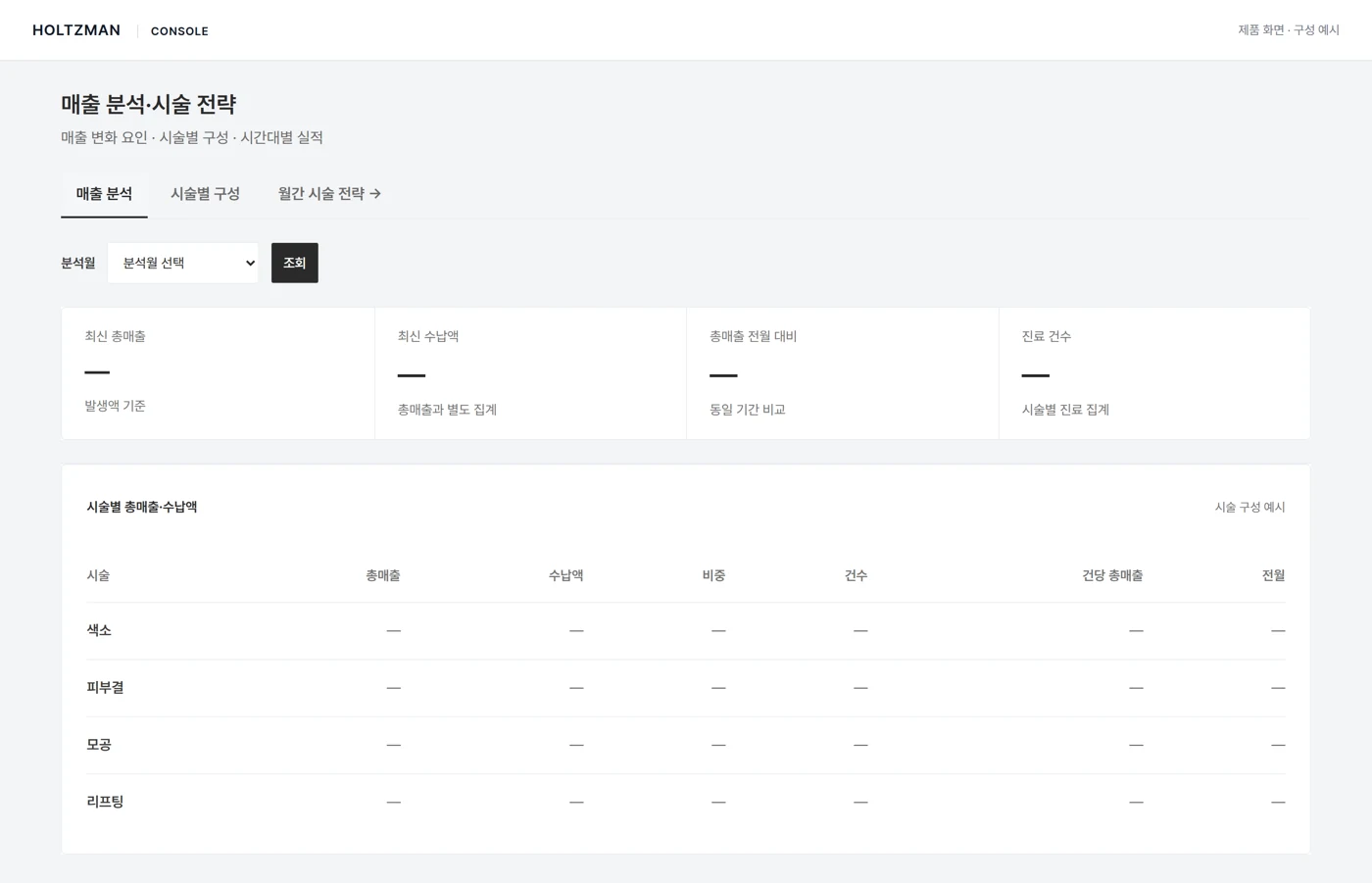Open the 분석월 선택 dropdown
Viewport: 1372px width, 883px height.
(183, 263)
